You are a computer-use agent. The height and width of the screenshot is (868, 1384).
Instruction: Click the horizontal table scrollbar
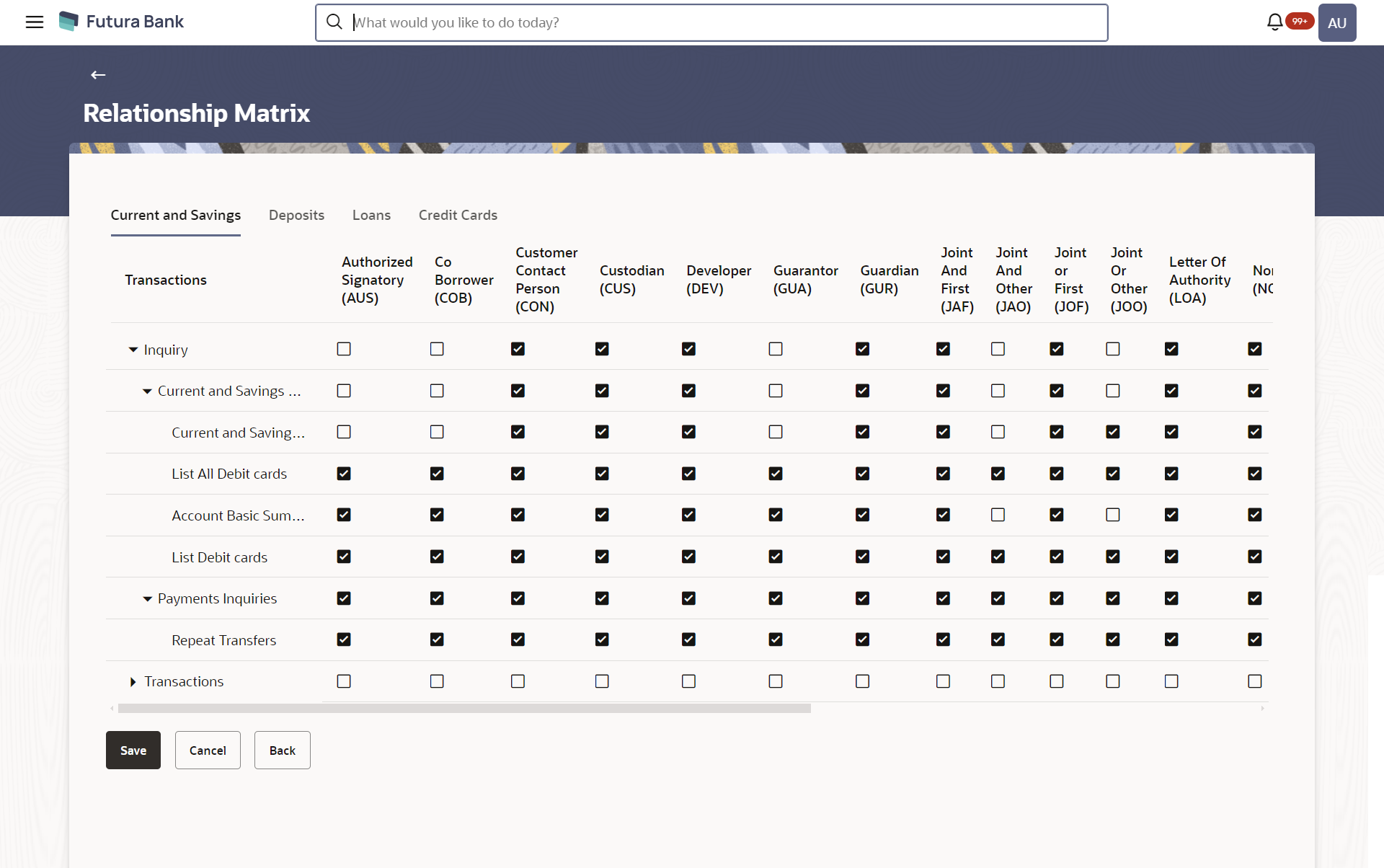tap(464, 709)
